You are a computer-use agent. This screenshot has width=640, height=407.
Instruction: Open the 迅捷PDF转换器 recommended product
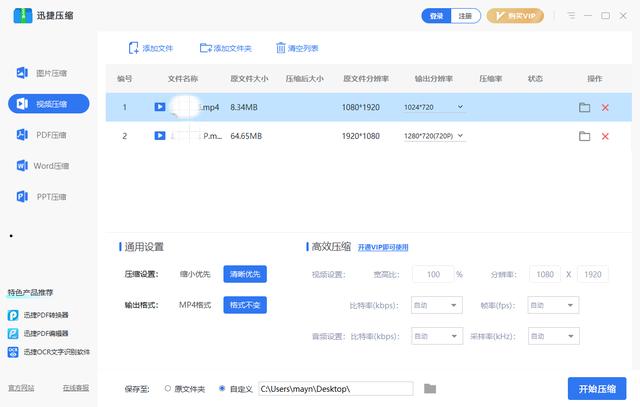coord(38,315)
